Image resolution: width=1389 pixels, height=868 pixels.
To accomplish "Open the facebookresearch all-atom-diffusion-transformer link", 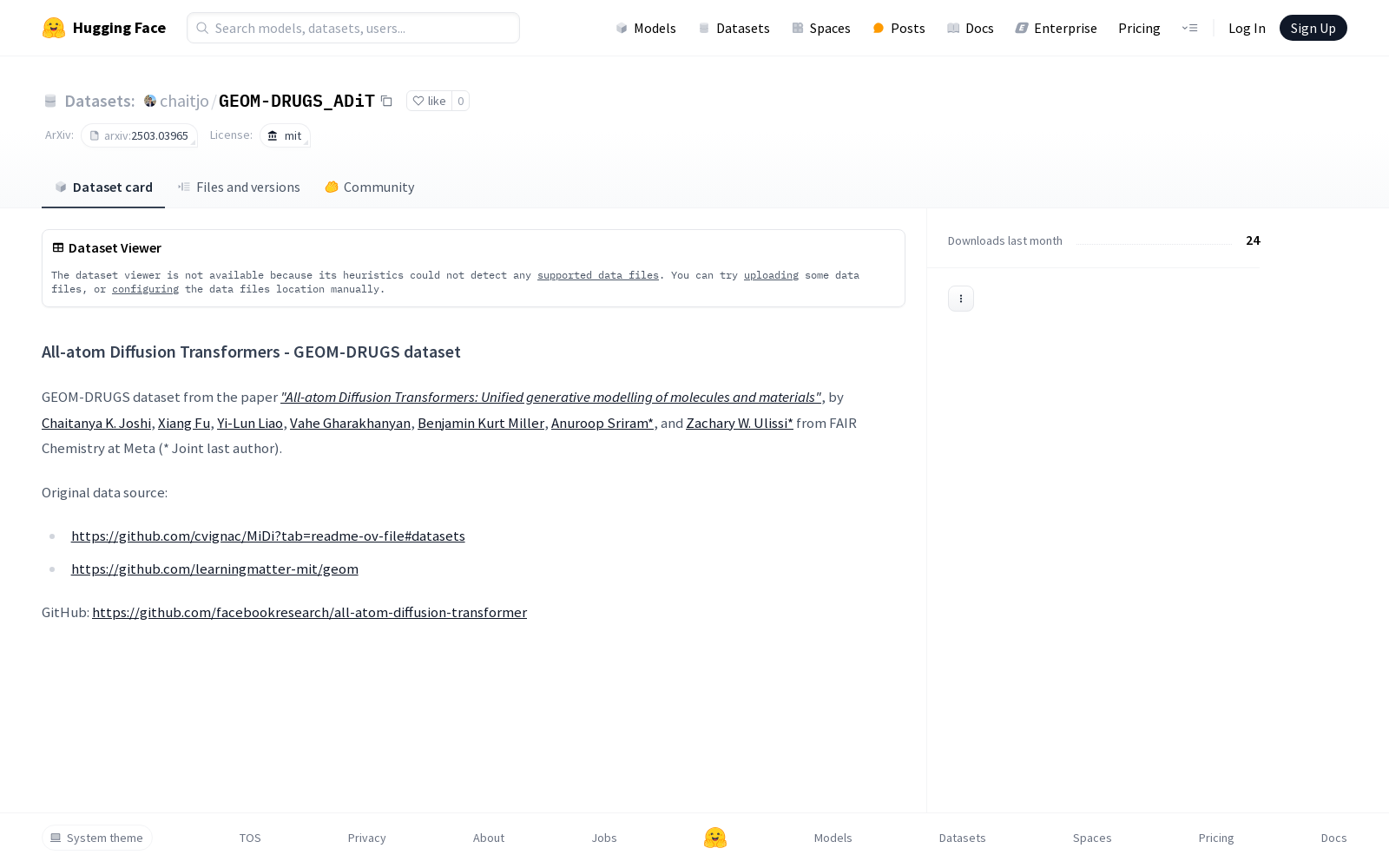I will click(309, 612).
